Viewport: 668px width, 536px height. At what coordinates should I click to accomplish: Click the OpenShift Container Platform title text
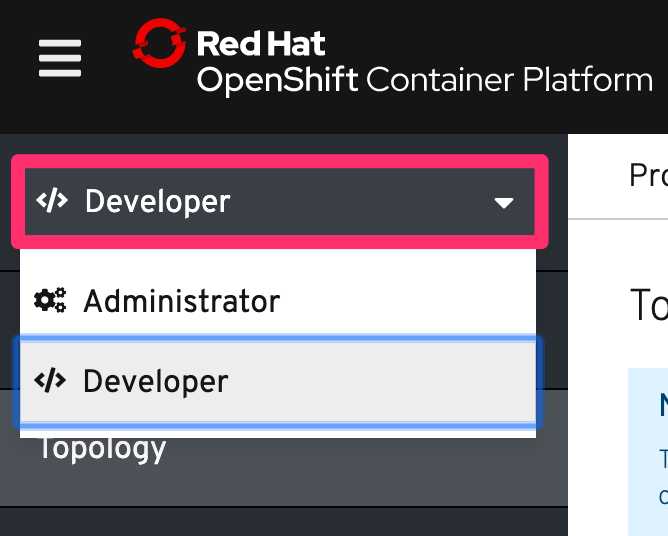[424, 80]
